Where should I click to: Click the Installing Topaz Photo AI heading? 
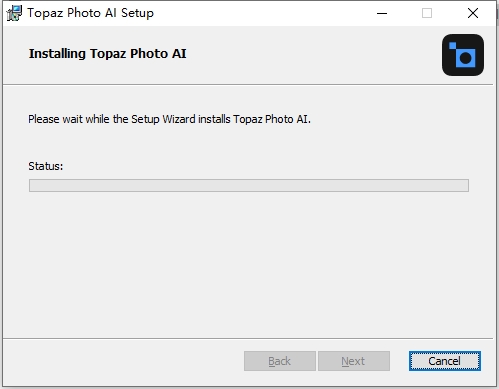[107, 54]
